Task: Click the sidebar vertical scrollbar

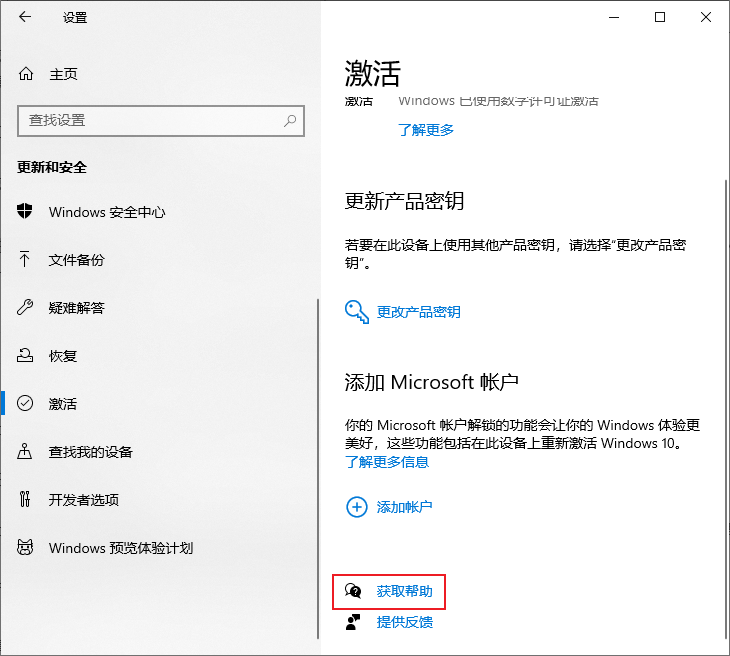Action: click(x=318, y=468)
